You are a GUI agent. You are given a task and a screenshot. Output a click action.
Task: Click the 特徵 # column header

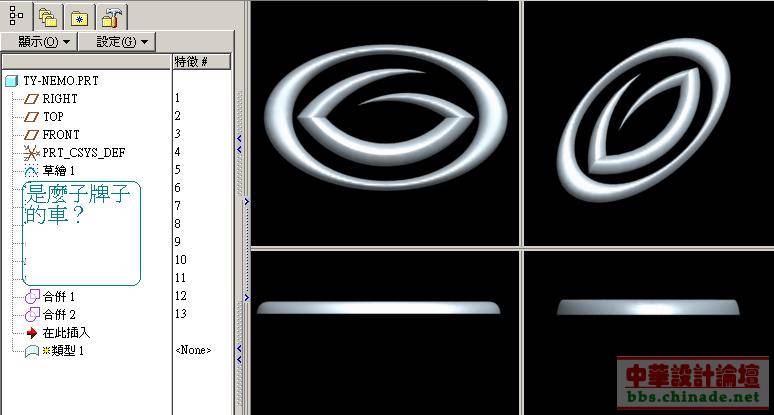(201, 62)
